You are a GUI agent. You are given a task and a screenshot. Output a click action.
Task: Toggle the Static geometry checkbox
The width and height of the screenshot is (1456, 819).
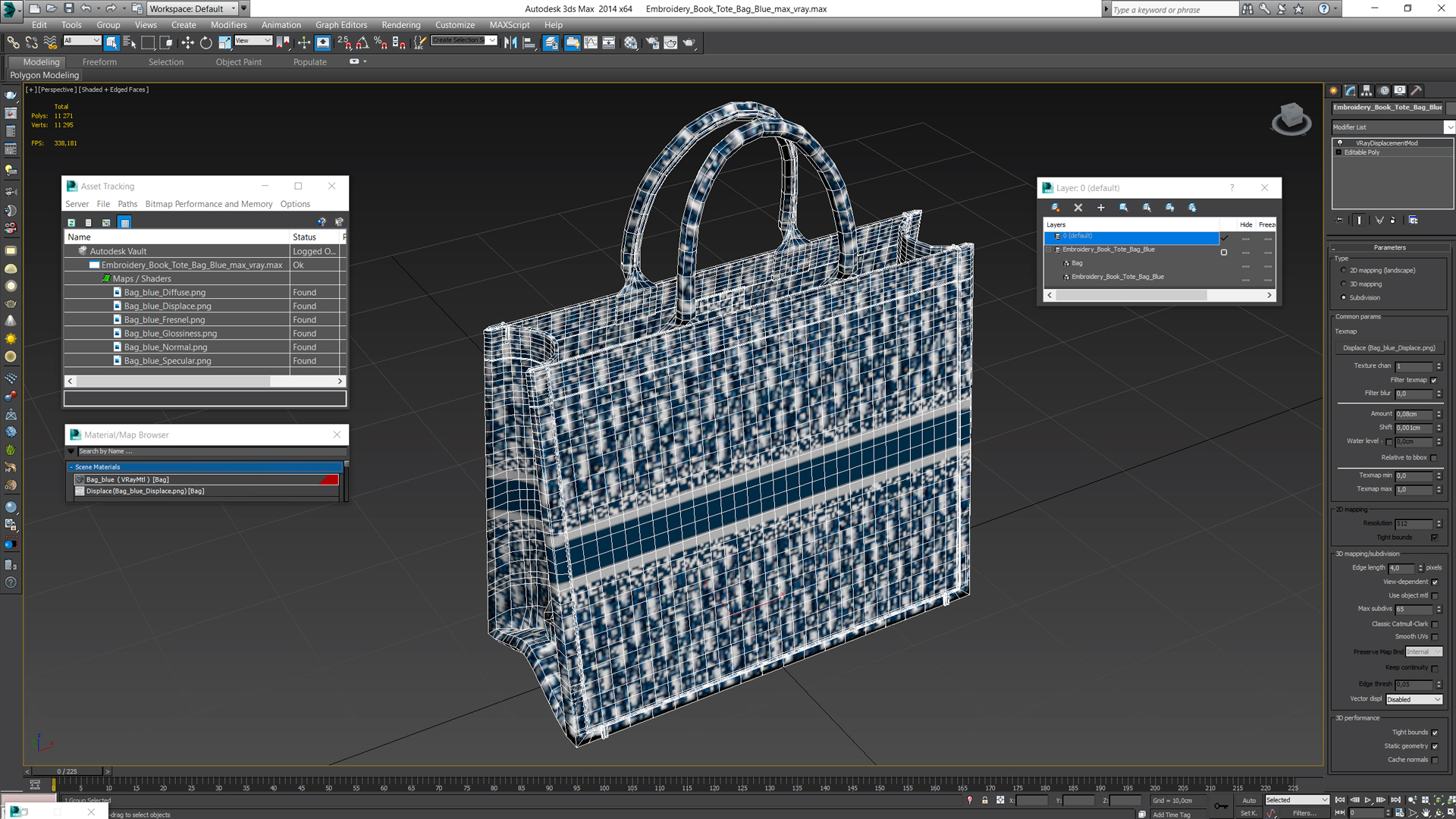tap(1435, 746)
